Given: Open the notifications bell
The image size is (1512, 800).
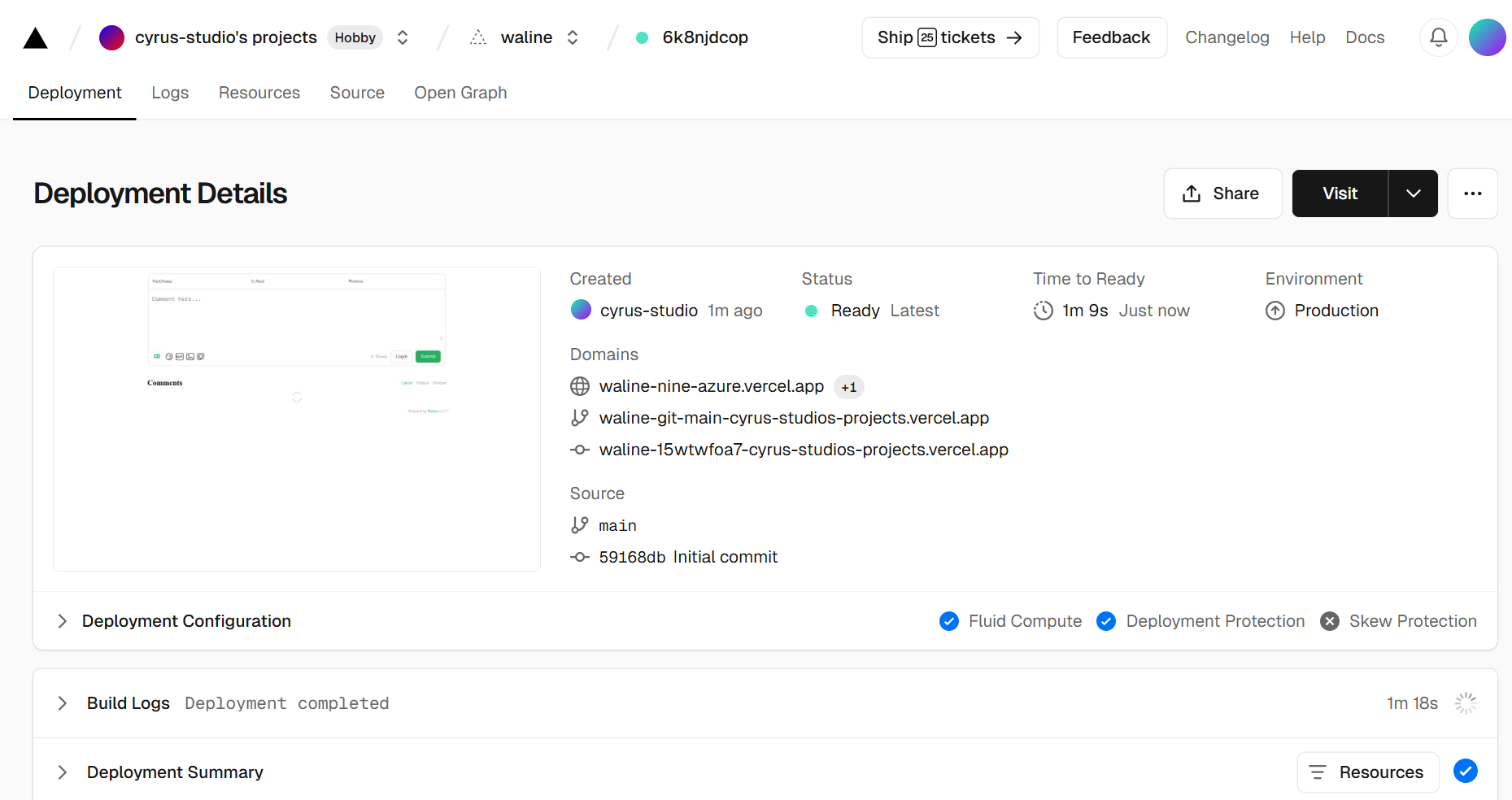Looking at the screenshot, I should tap(1438, 37).
